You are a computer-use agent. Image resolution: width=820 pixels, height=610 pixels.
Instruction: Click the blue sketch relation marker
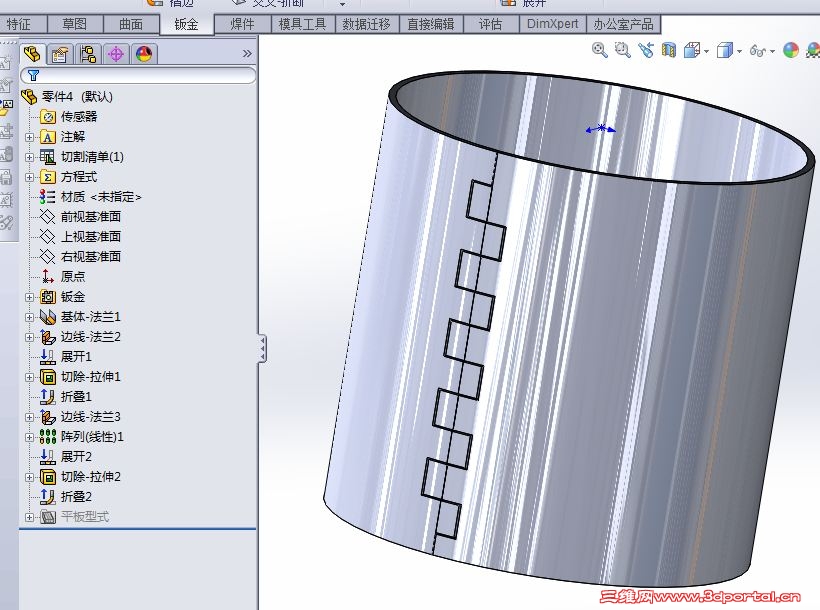point(600,128)
